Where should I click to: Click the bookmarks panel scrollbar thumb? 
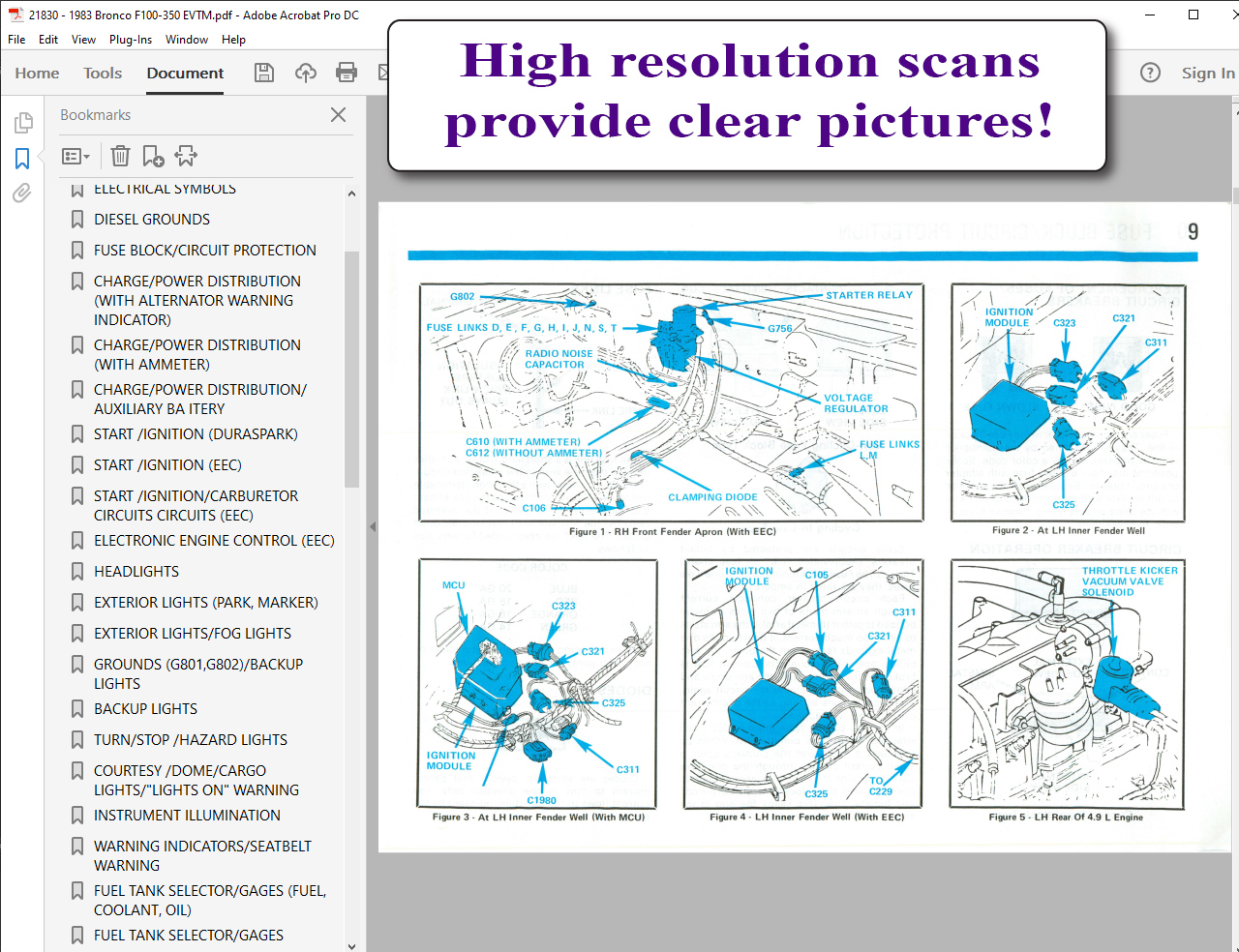351,370
